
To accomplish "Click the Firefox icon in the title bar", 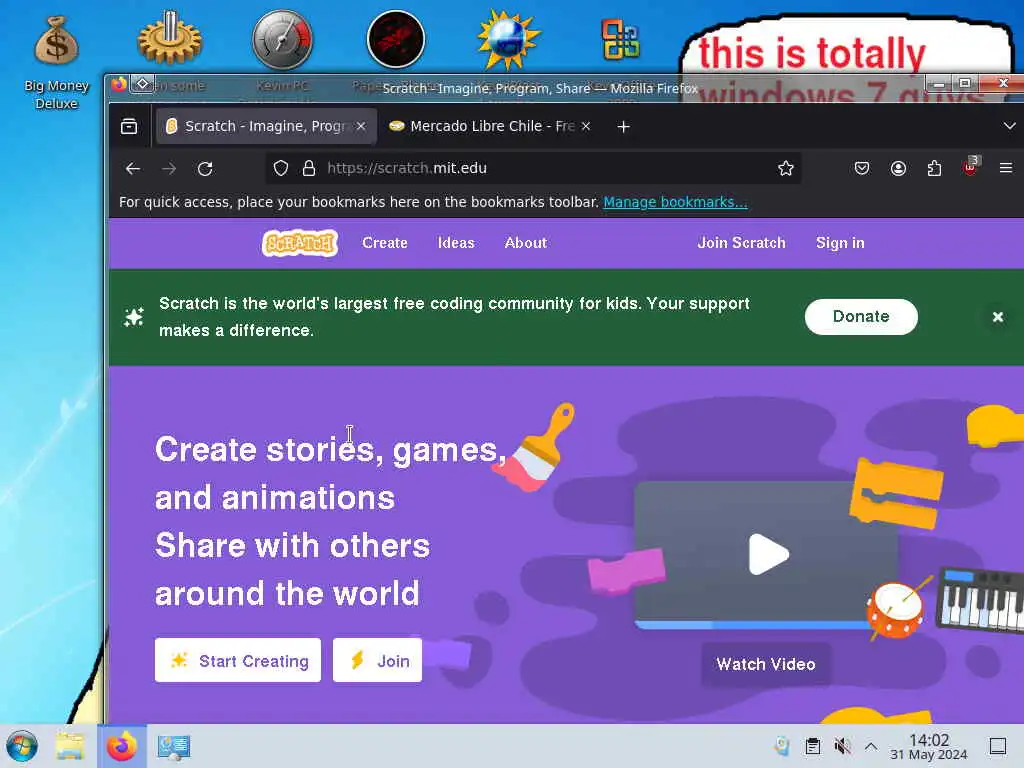I will click(119, 84).
